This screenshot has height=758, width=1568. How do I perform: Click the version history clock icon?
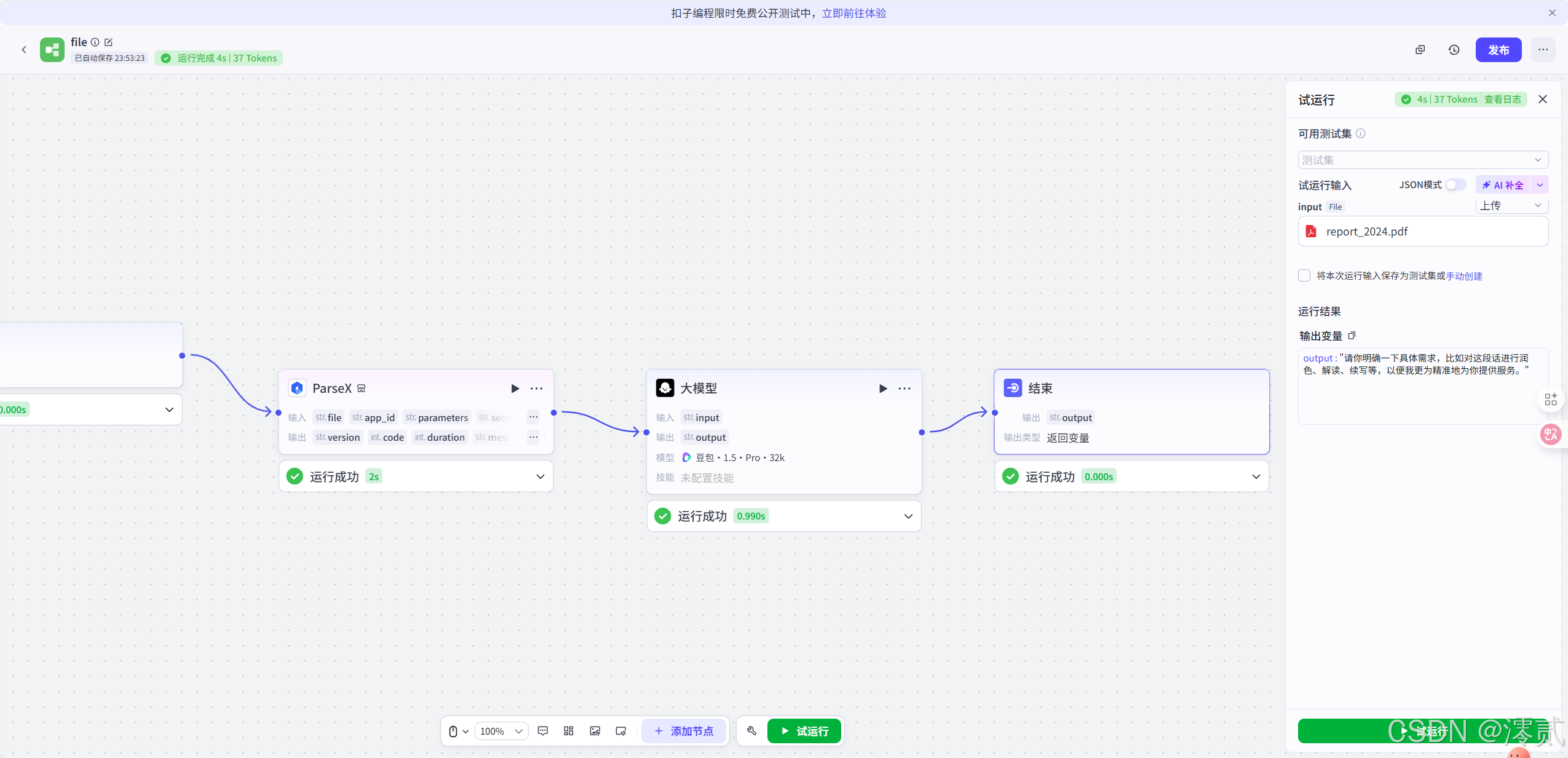(1454, 50)
